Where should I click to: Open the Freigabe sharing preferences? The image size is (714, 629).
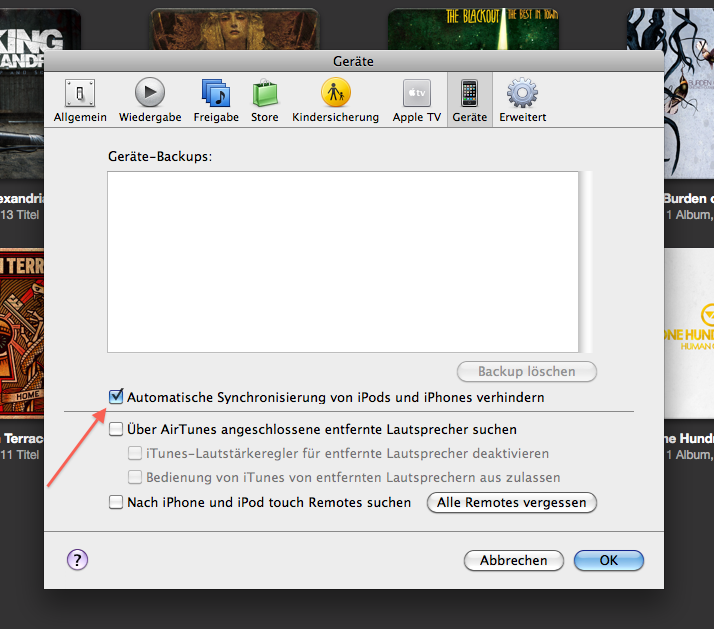(x=216, y=101)
